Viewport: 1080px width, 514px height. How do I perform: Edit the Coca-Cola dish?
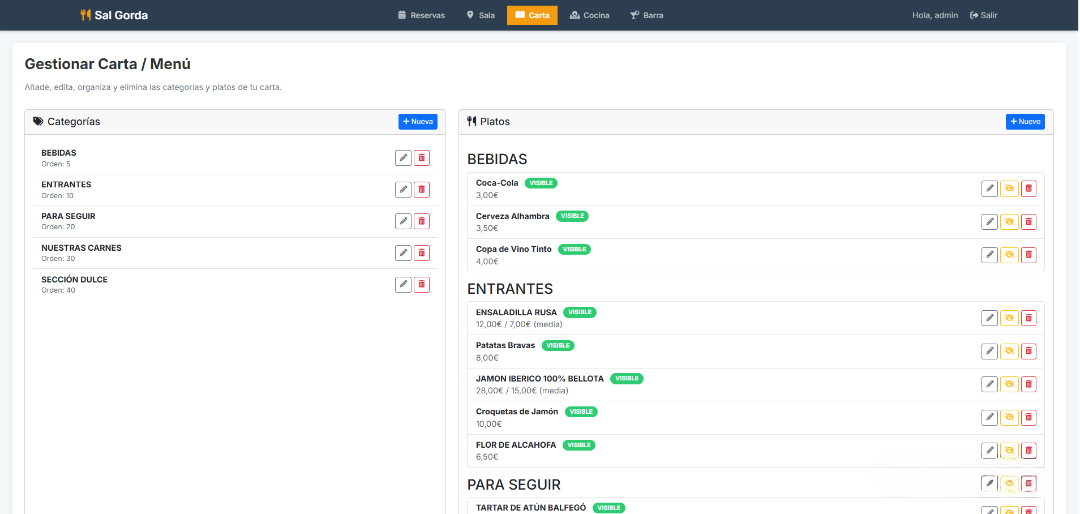coord(989,188)
